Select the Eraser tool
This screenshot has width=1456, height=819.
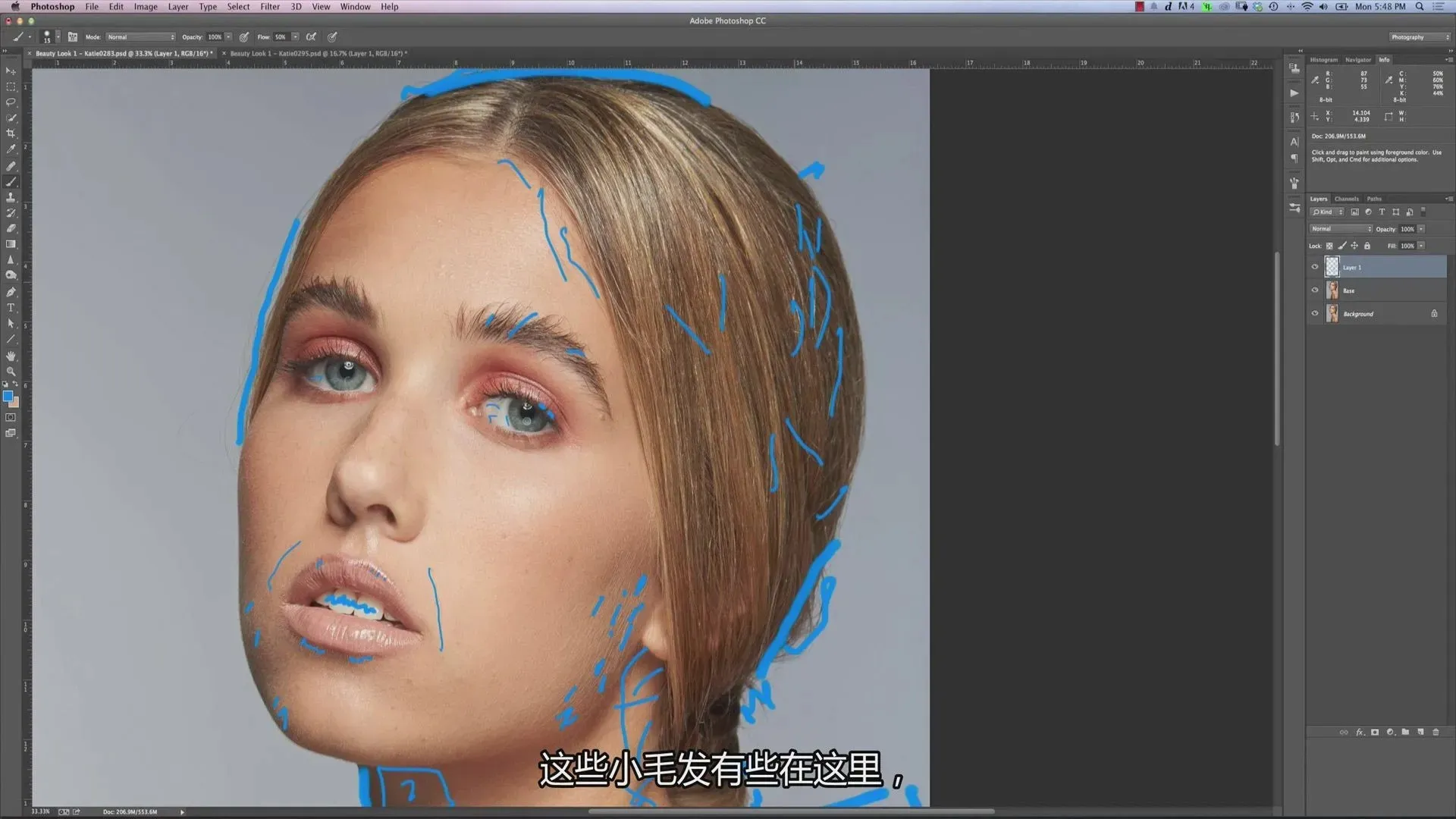click(11, 228)
